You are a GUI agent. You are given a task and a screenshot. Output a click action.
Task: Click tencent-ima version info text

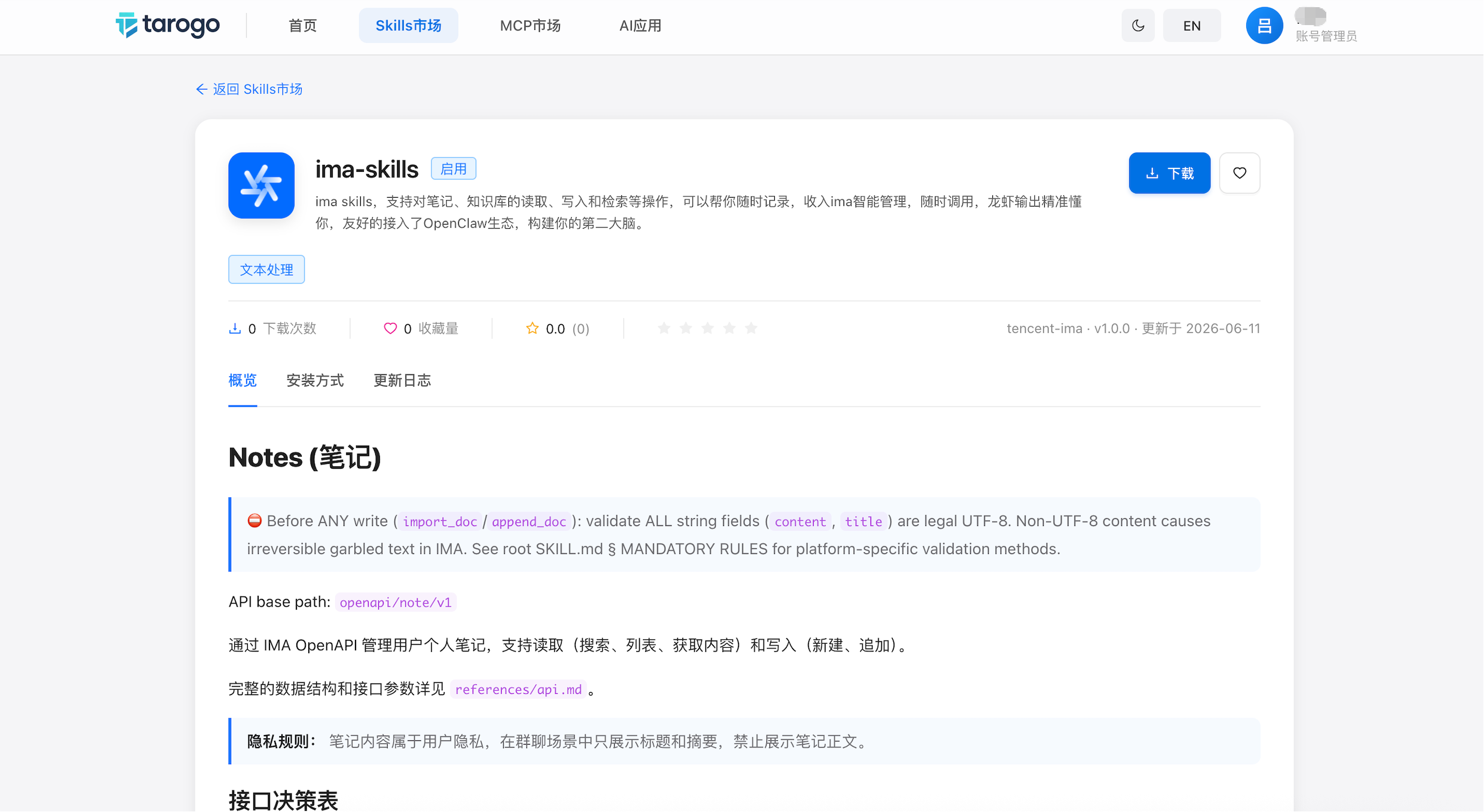point(1133,328)
